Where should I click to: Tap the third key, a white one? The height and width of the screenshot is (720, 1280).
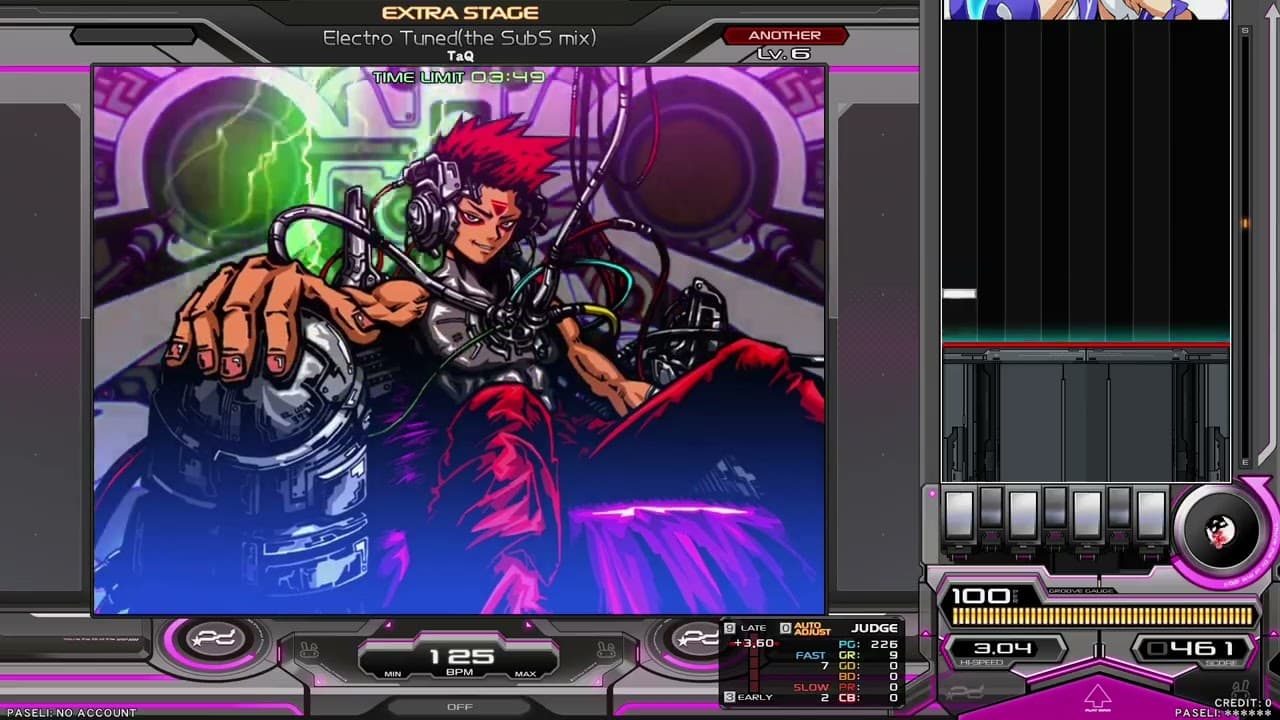point(1023,515)
